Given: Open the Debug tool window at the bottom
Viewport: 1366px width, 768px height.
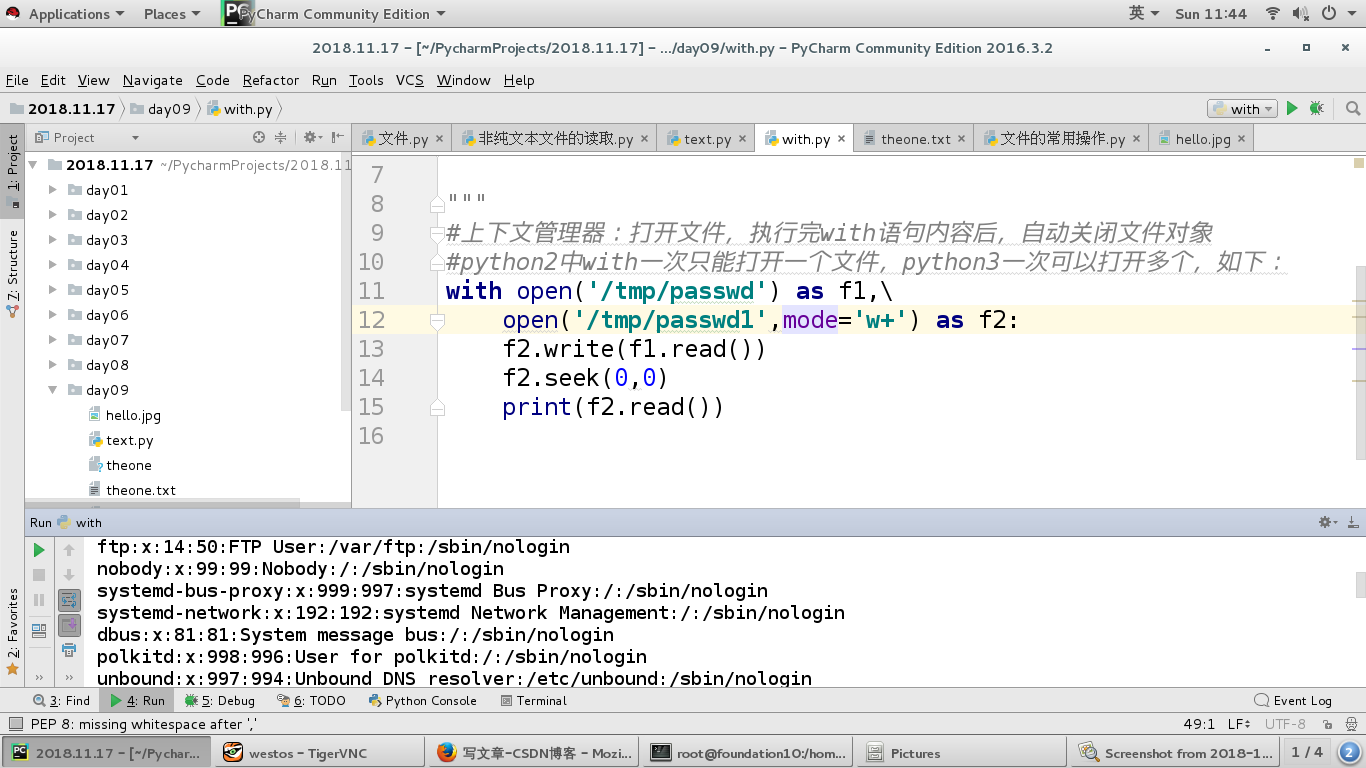Looking at the screenshot, I should (x=220, y=701).
